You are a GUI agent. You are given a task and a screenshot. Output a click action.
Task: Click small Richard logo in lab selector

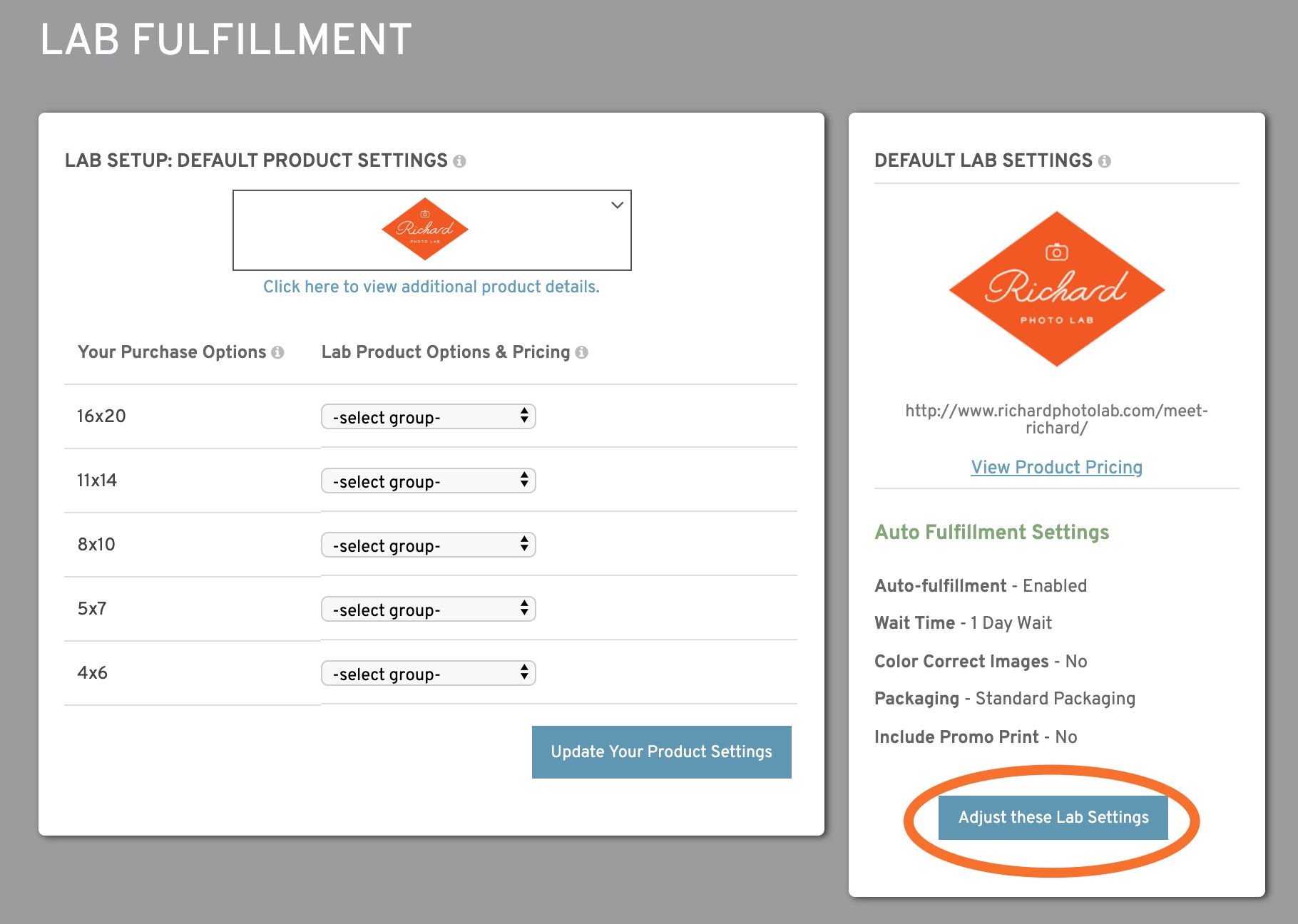[x=425, y=229]
